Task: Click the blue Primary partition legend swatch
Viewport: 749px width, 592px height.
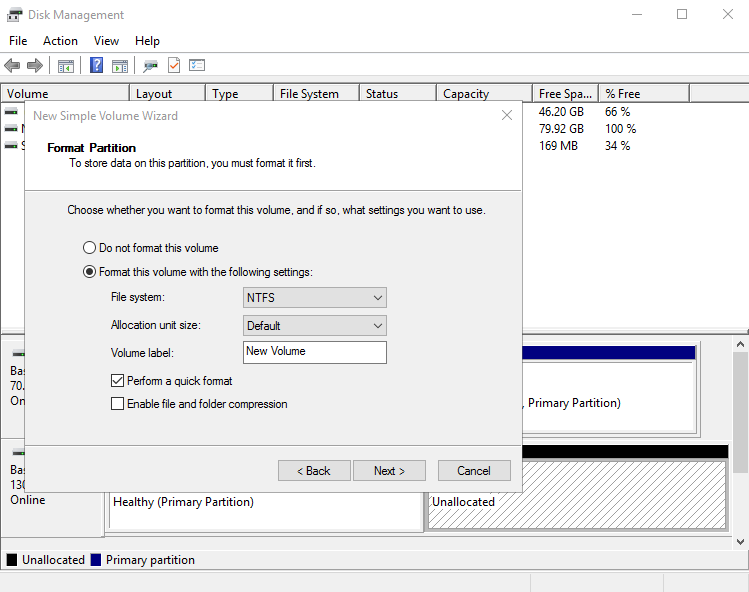Action: 96,560
